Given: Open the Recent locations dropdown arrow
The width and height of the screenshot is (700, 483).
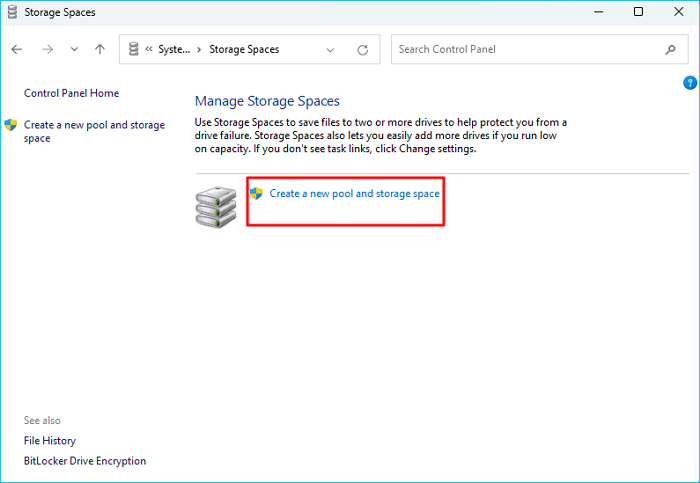Looking at the screenshot, I should pos(74,49).
